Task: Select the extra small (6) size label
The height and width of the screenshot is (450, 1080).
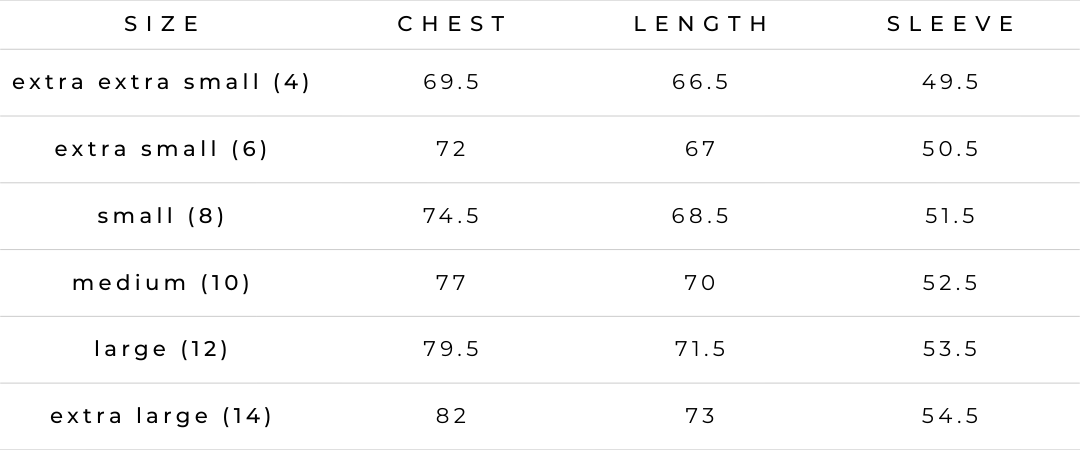Action: 161,149
